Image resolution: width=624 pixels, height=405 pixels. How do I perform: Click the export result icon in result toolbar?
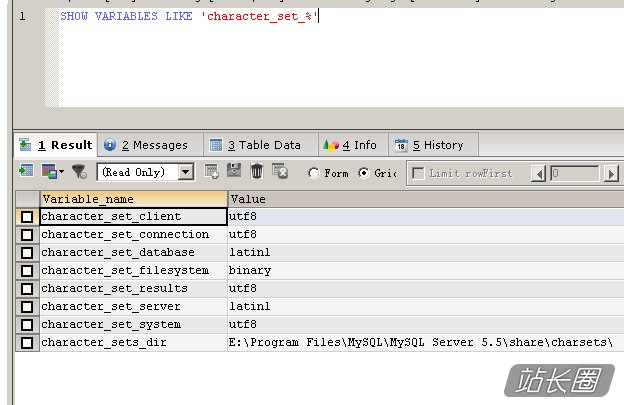click(26, 171)
